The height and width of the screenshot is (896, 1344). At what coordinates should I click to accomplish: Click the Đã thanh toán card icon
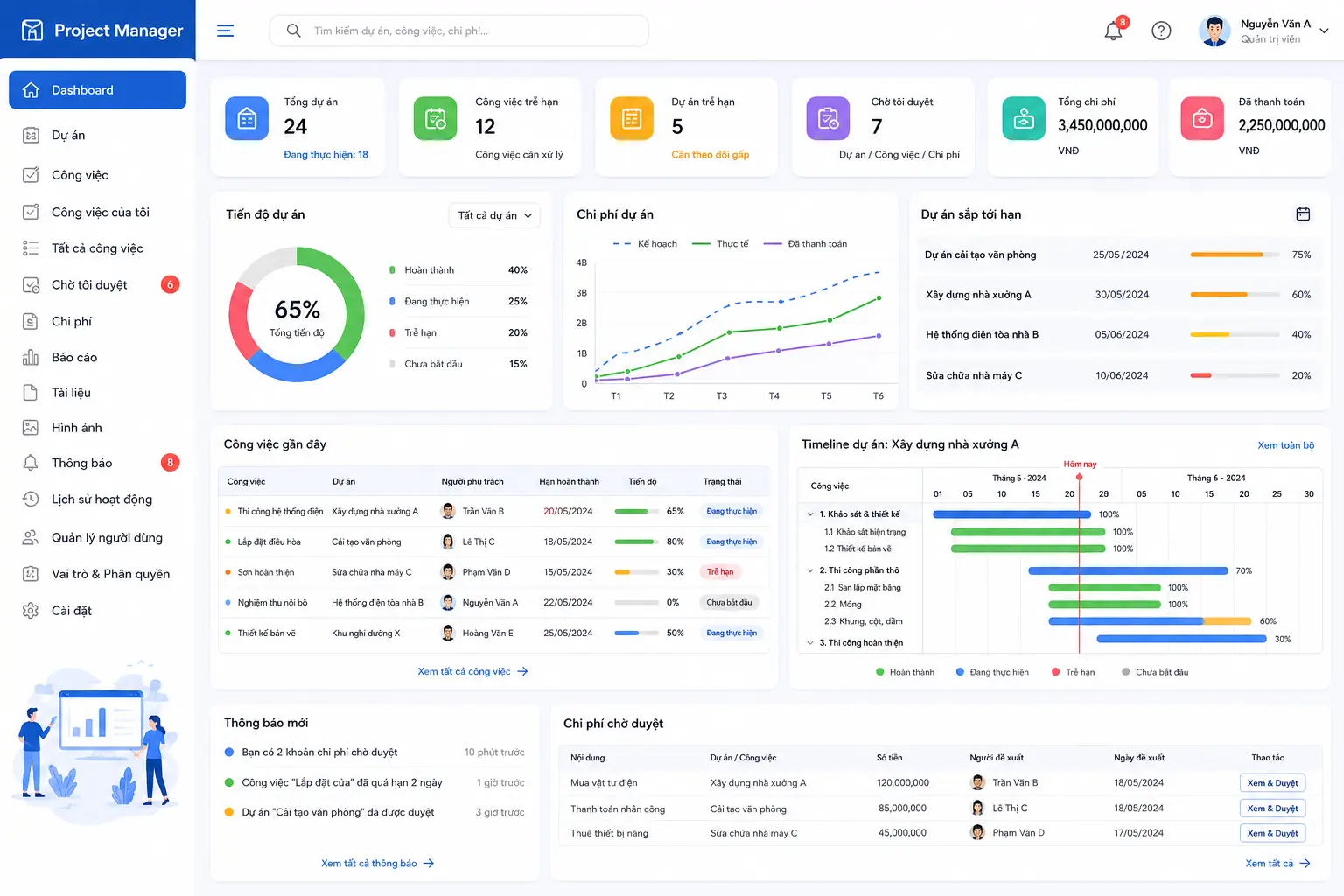pyautogui.click(x=1202, y=118)
